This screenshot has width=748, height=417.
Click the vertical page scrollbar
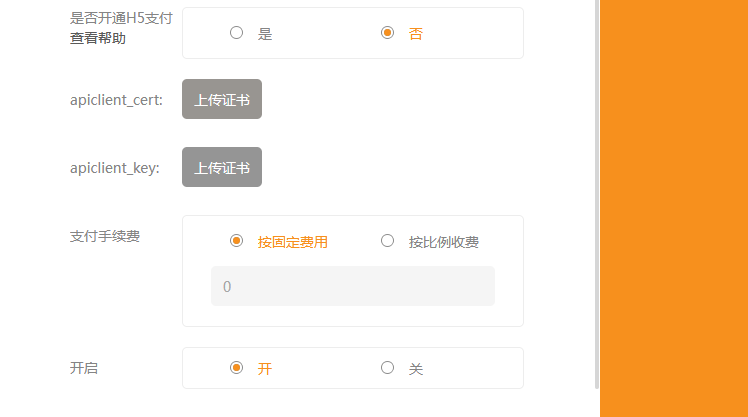(x=597, y=200)
